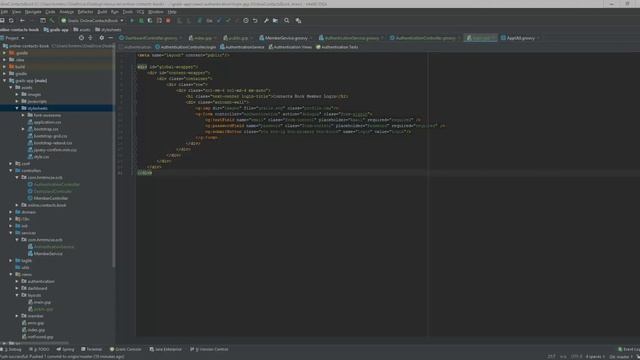The height and width of the screenshot is (360, 640).
Task: Select bootstrap-grid.css in project tree
Action: click(x=47, y=136)
